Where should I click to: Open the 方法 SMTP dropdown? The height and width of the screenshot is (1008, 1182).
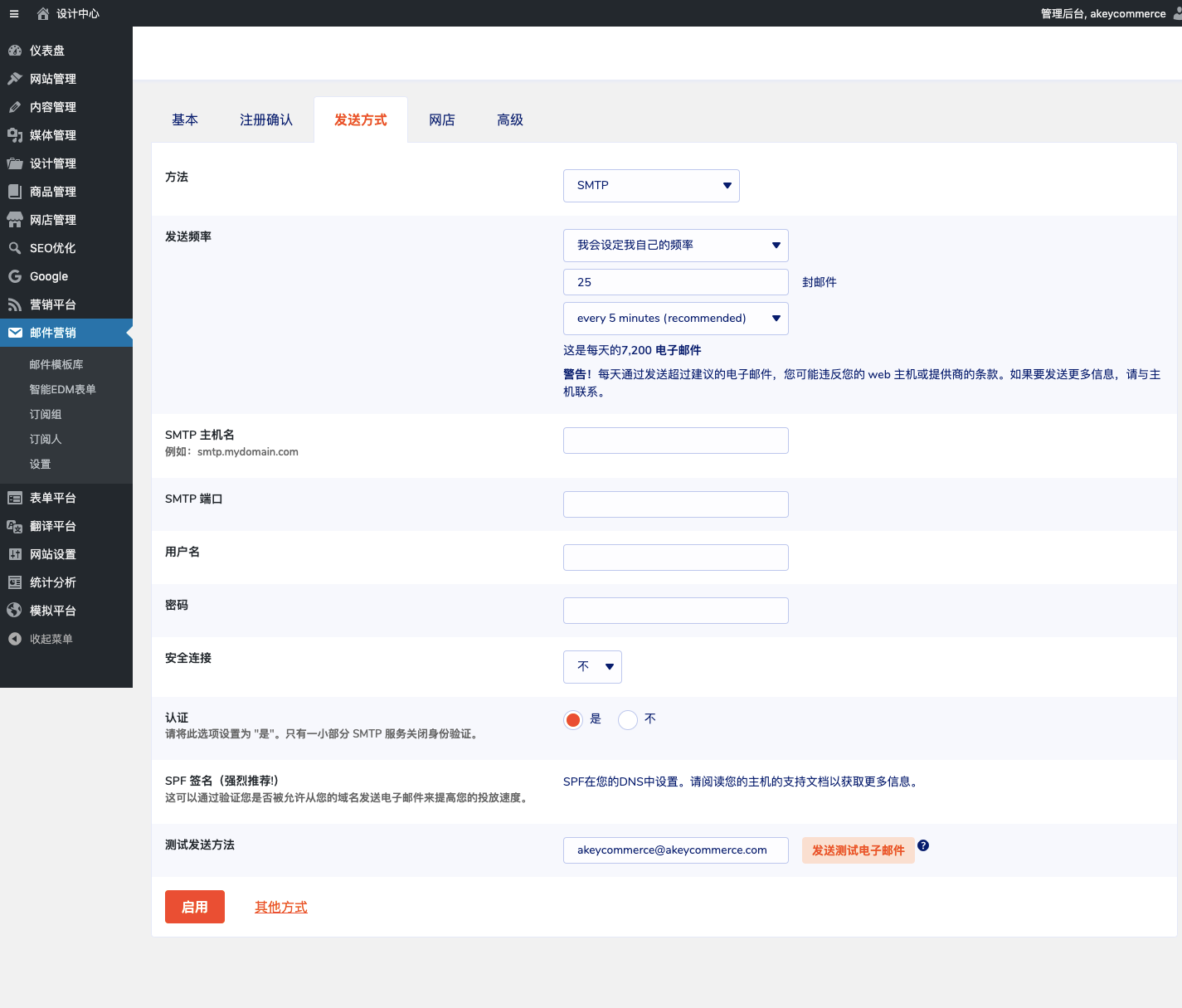pyautogui.click(x=651, y=186)
